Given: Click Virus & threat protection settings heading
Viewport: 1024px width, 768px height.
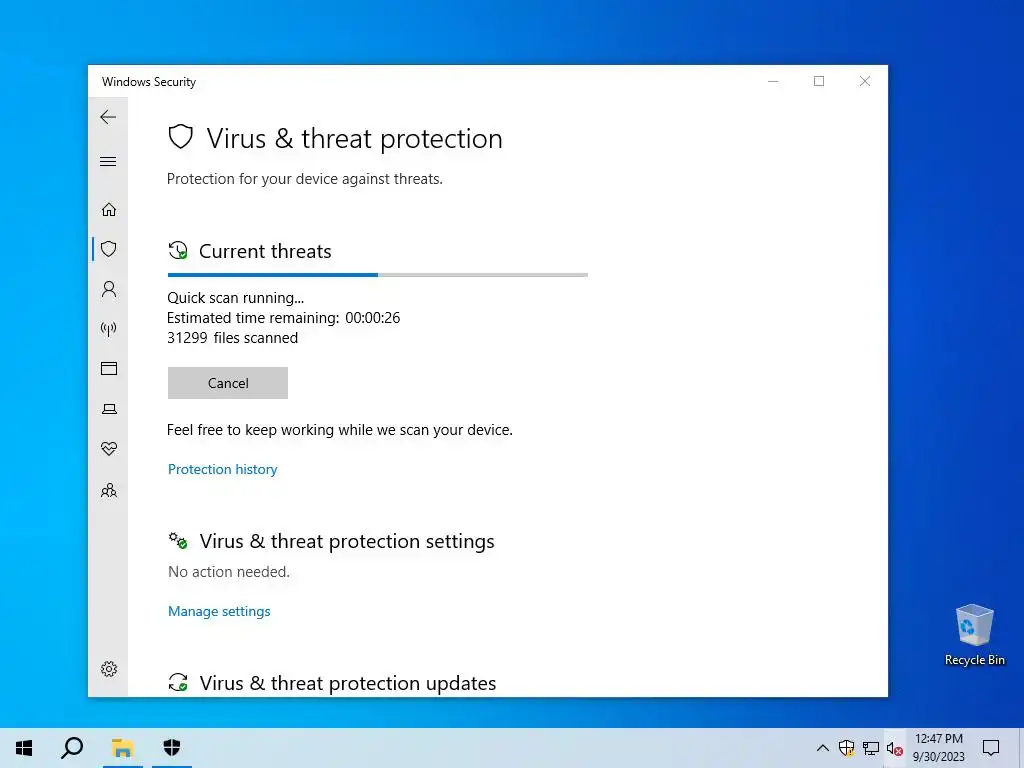Looking at the screenshot, I should tap(347, 541).
